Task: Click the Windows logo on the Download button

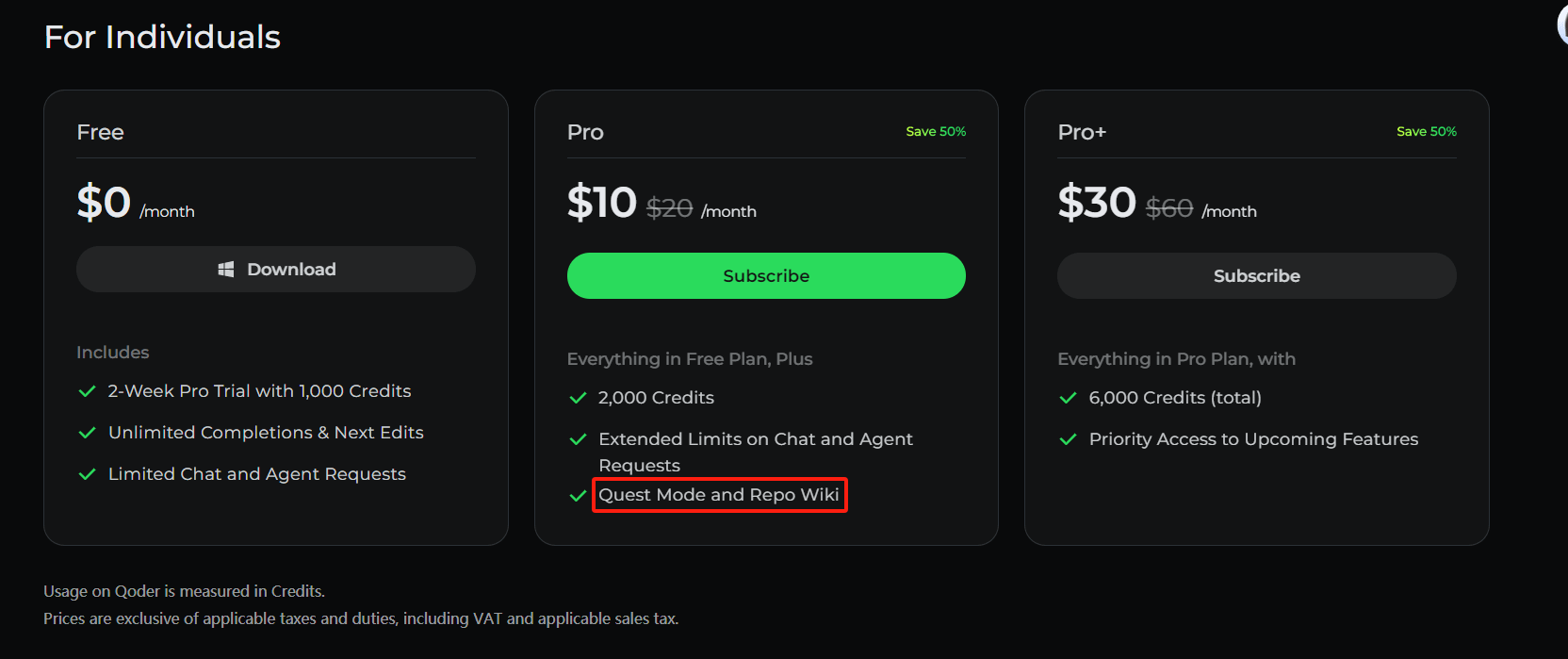Action: tap(226, 270)
